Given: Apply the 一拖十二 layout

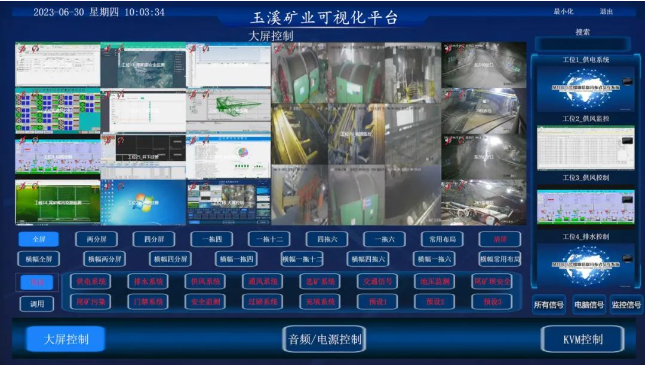Looking at the screenshot, I should 269,239.
